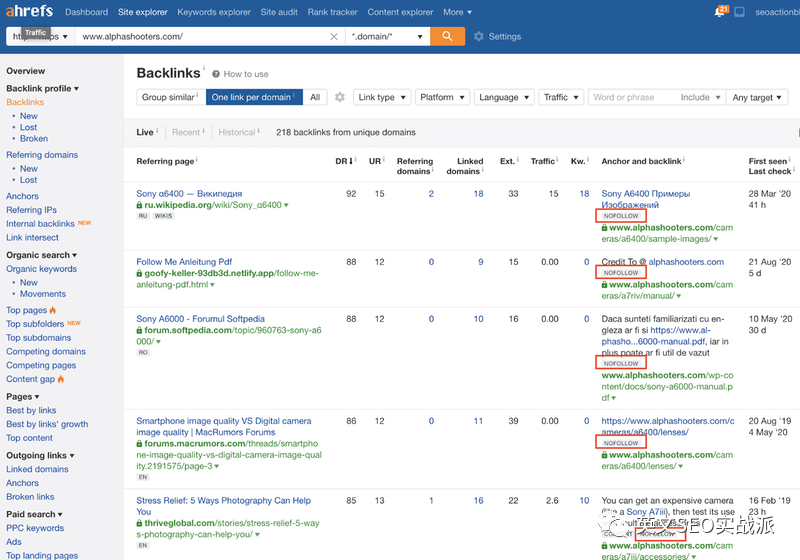
Task: Open Best by links in sidebar
Action: [31, 411]
